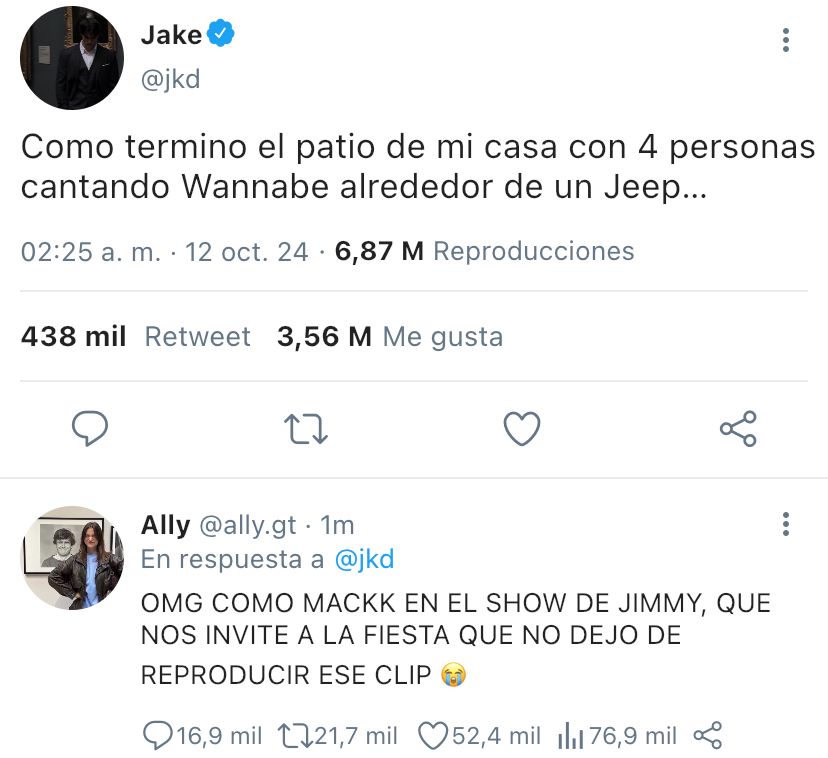
Task: Click the @ally.gt handle
Action: pos(248,526)
